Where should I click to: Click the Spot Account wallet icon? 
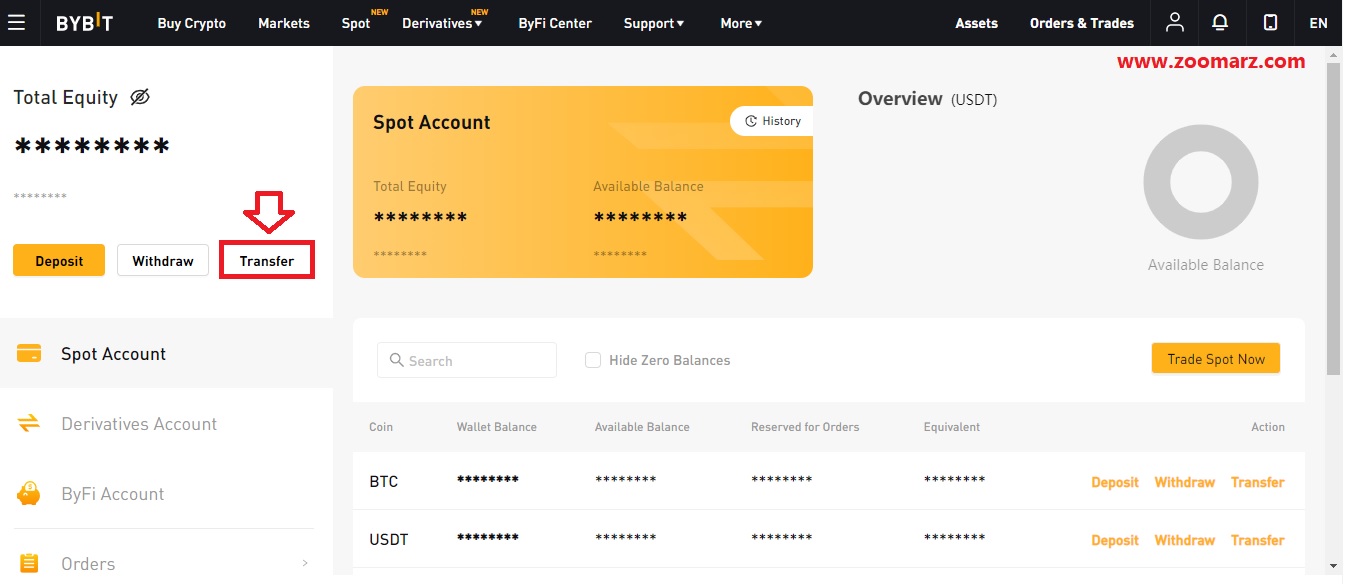click(x=29, y=353)
